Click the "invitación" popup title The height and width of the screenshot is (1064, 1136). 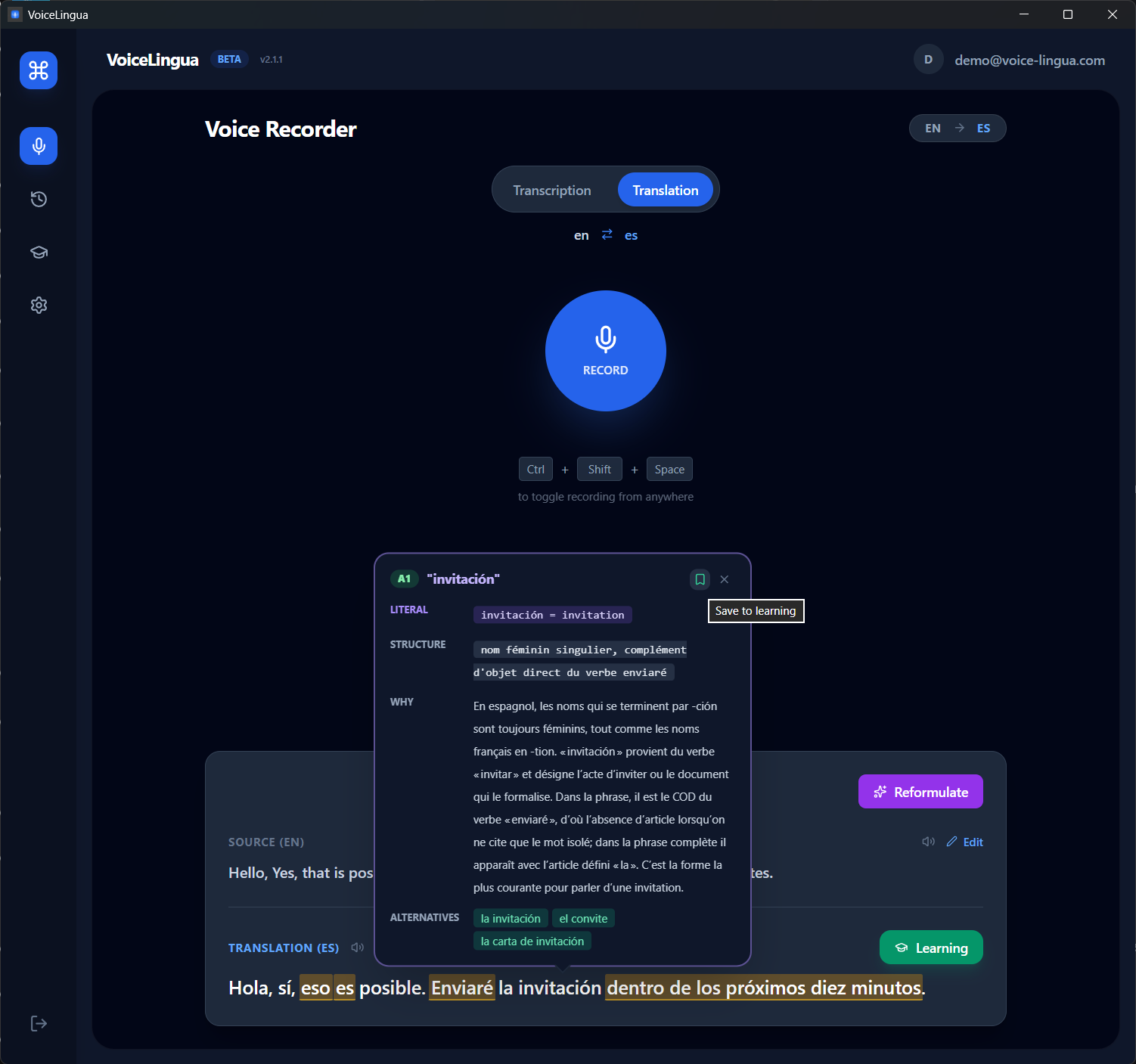click(464, 579)
